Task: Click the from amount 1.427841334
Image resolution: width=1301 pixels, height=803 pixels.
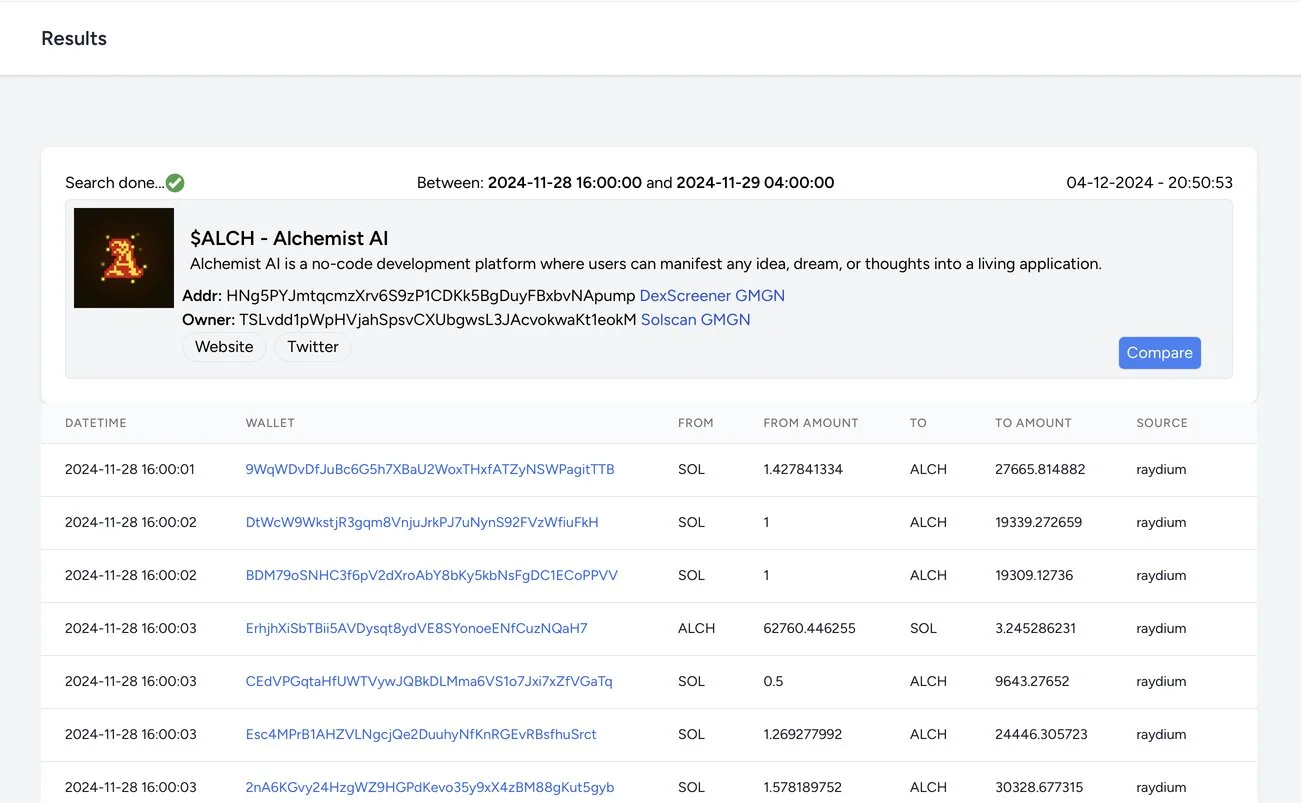Action: click(x=803, y=469)
